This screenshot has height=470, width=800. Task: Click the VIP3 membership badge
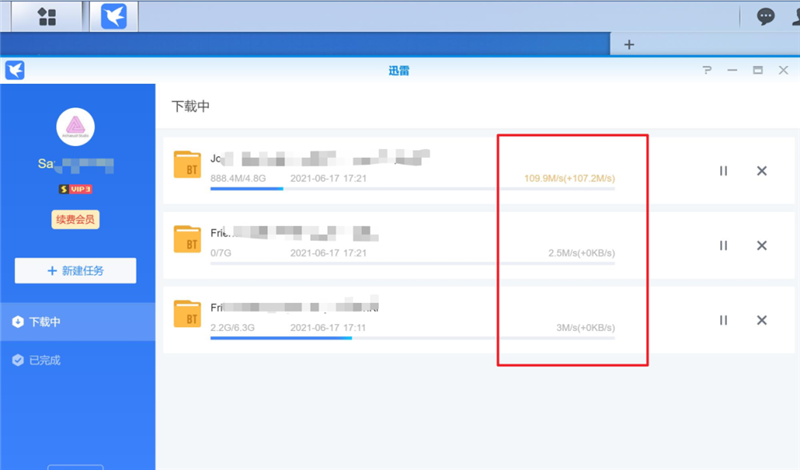point(76,189)
